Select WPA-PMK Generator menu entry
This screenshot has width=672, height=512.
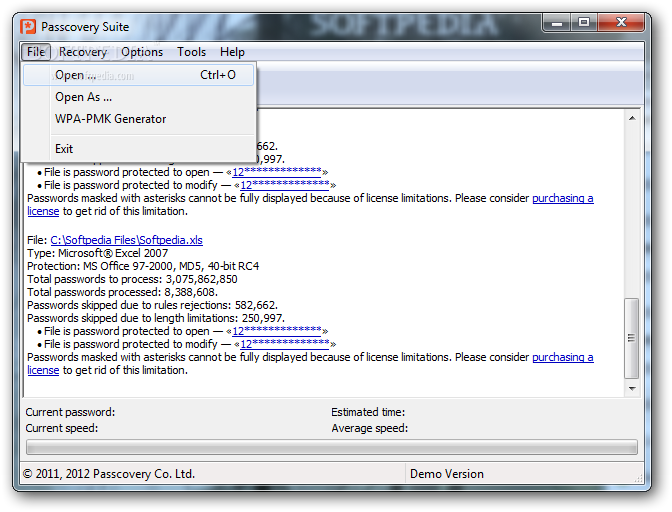click(x=138, y=119)
